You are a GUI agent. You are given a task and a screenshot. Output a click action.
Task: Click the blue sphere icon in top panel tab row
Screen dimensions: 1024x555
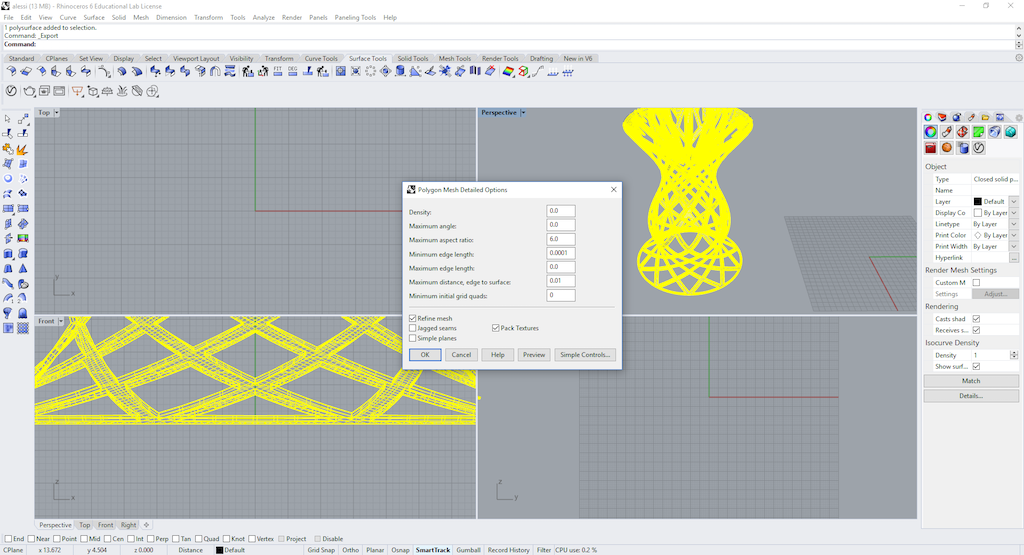(957, 118)
